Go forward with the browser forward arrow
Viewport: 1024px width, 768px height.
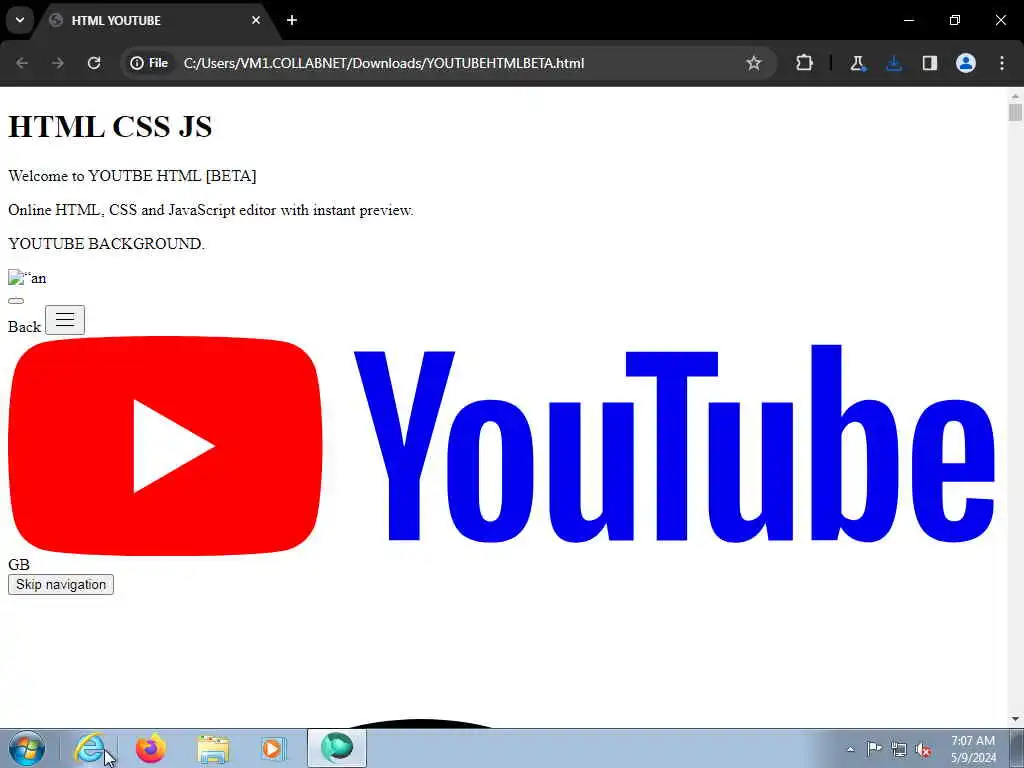[57, 63]
